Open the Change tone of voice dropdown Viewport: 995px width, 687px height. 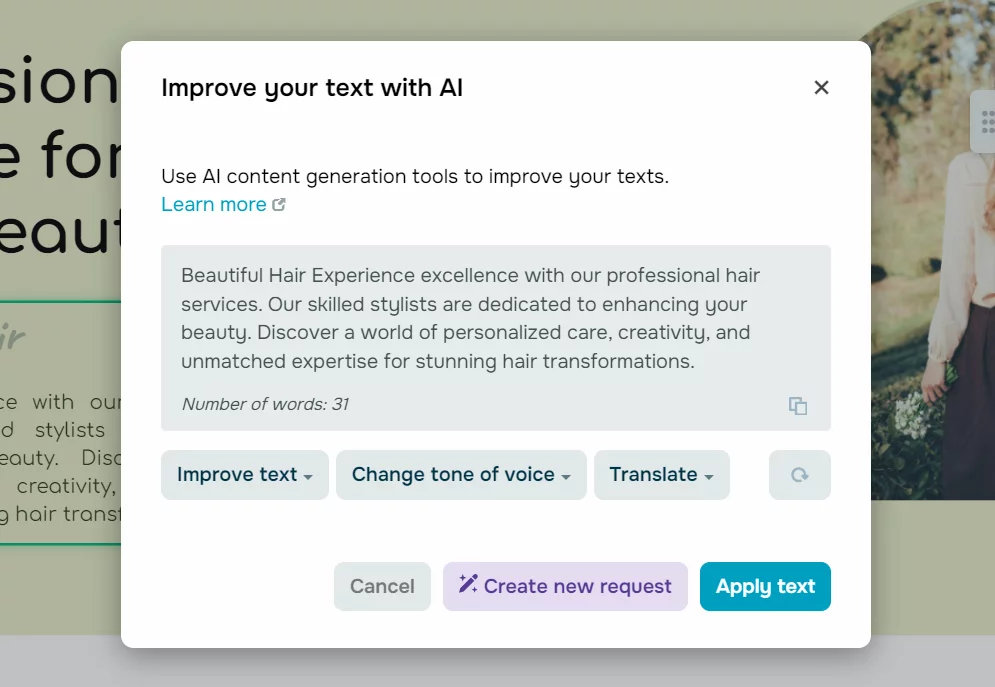(x=461, y=475)
